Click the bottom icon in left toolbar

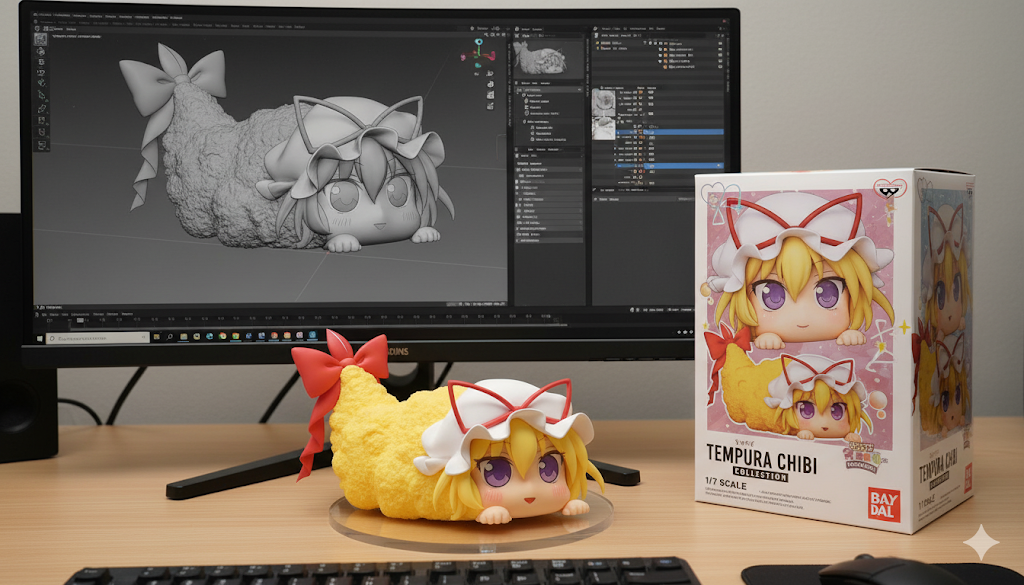(x=41, y=146)
